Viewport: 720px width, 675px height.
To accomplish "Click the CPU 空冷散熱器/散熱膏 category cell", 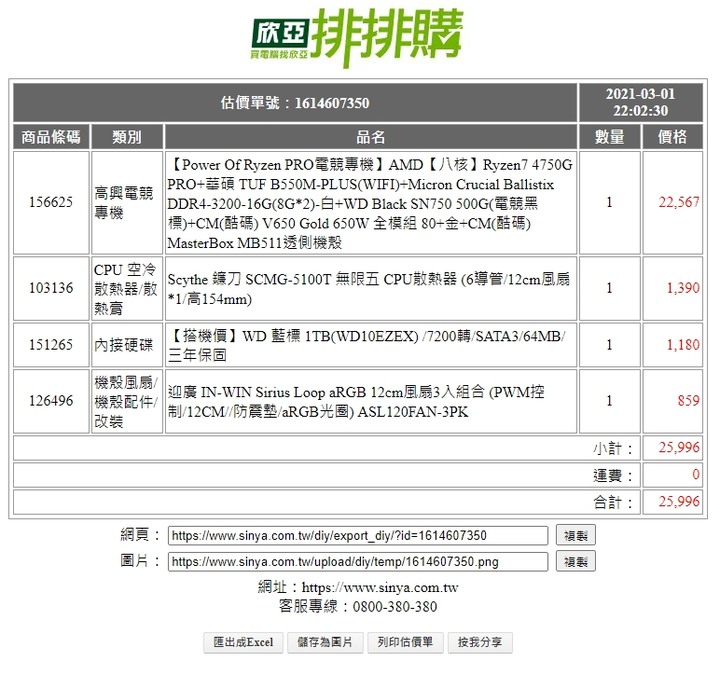I will click(x=127, y=288).
